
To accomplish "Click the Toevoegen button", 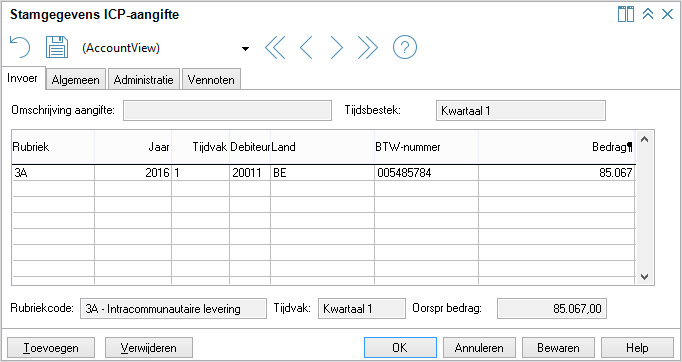I will pyautogui.click(x=51, y=348).
